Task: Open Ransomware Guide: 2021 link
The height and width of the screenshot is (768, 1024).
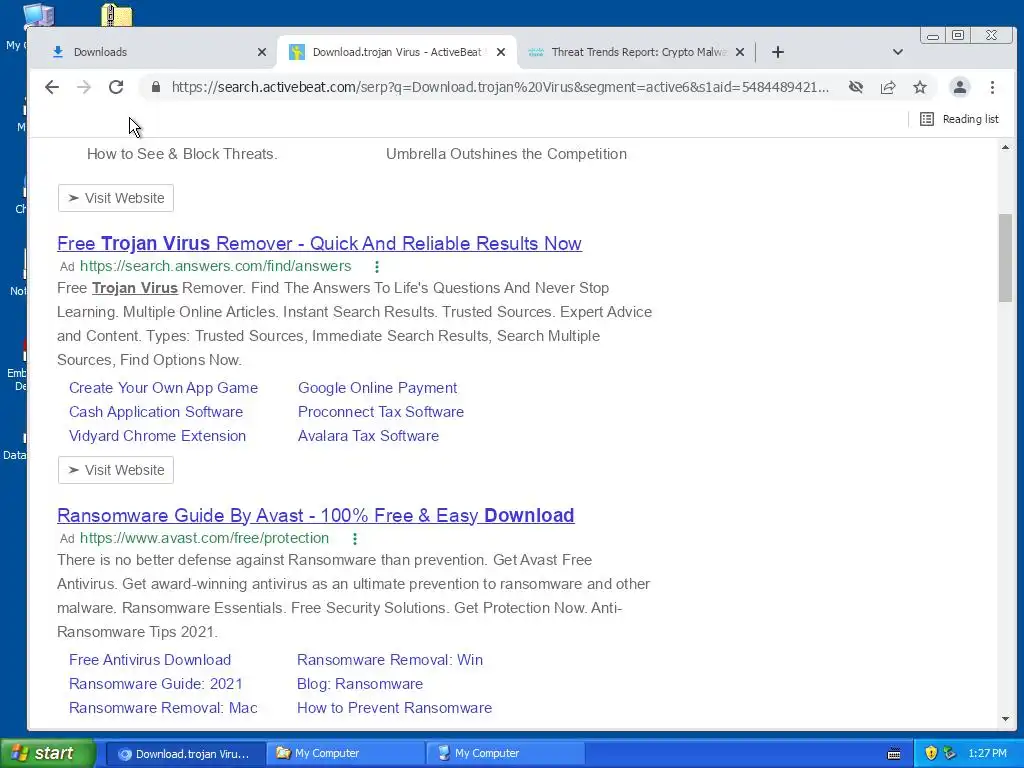Action: pyautogui.click(x=155, y=684)
